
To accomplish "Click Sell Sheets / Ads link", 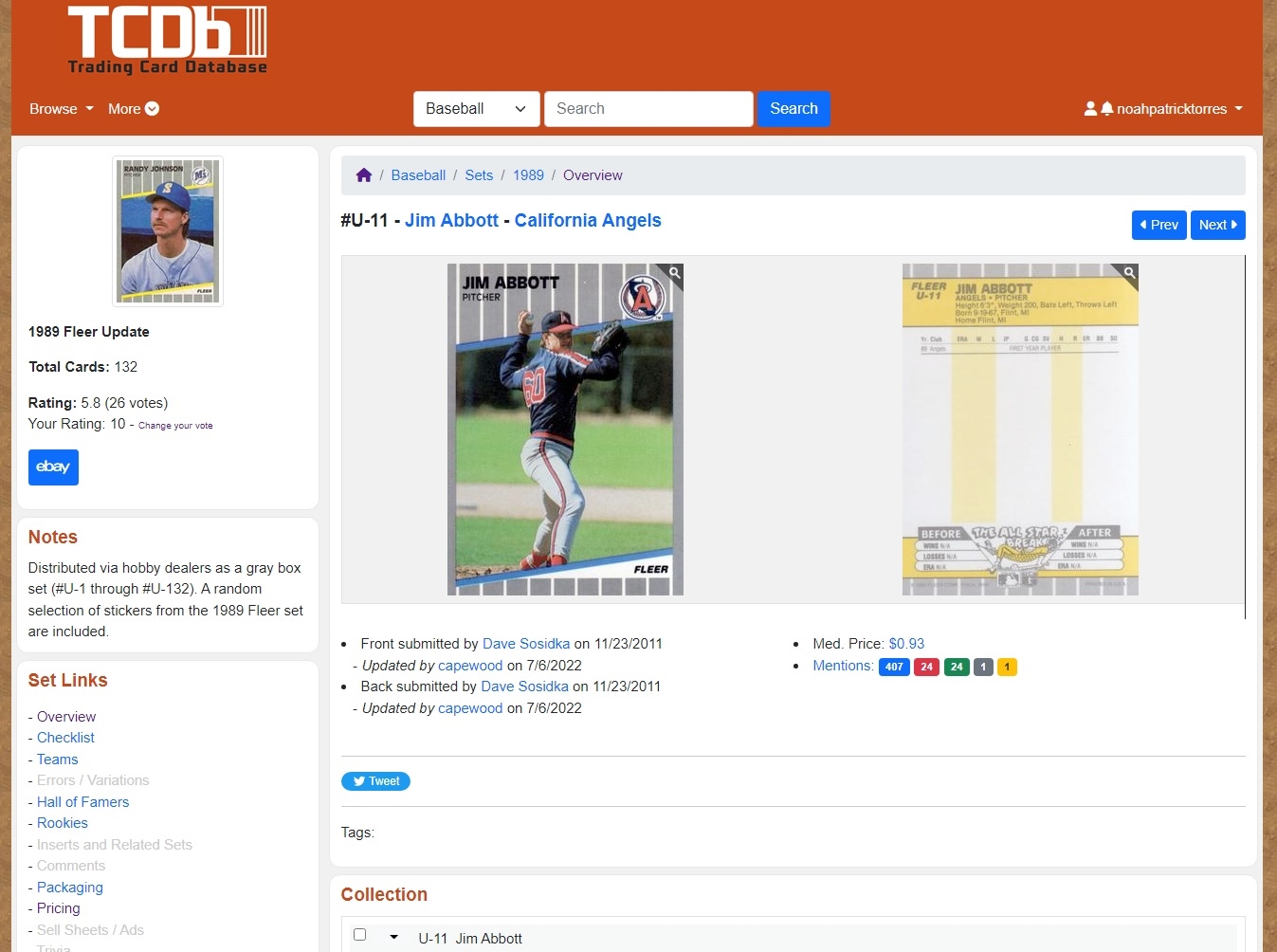I will tap(90, 930).
